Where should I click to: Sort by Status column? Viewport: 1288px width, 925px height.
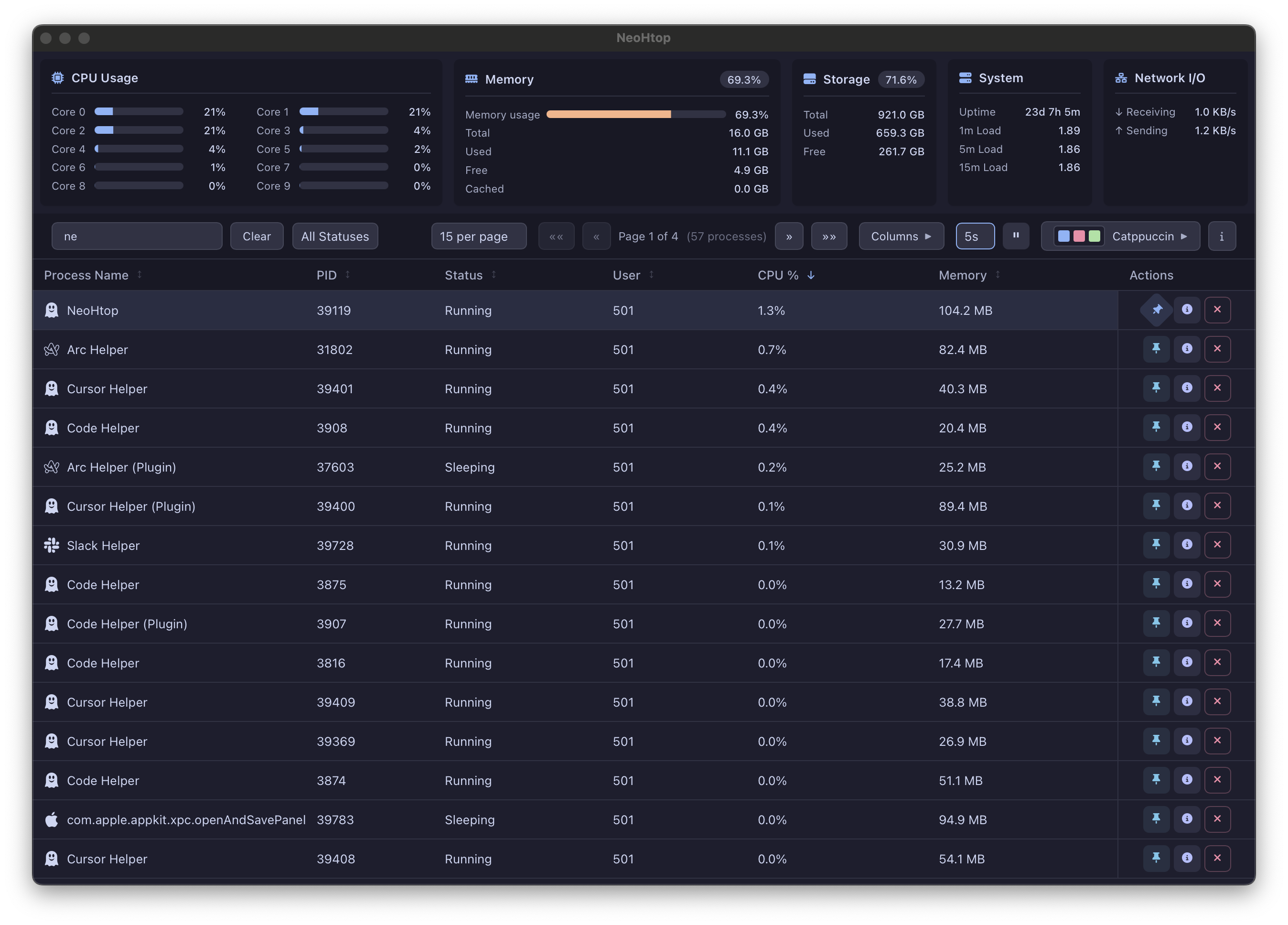point(471,275)
